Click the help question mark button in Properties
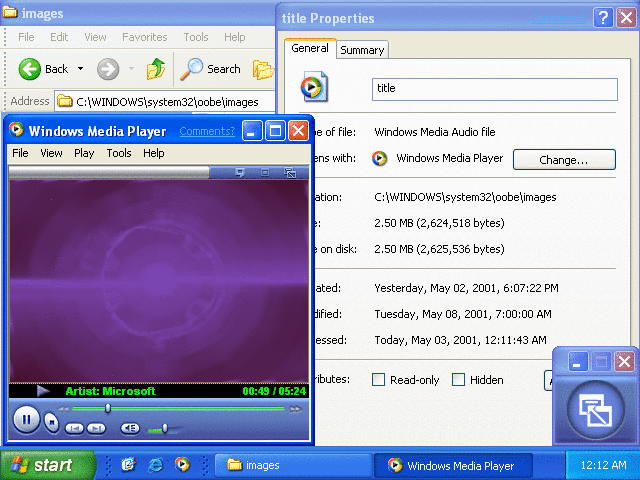The height and width of the screenshot is (480, 640). pyautogui.click(x=603, y=18)
